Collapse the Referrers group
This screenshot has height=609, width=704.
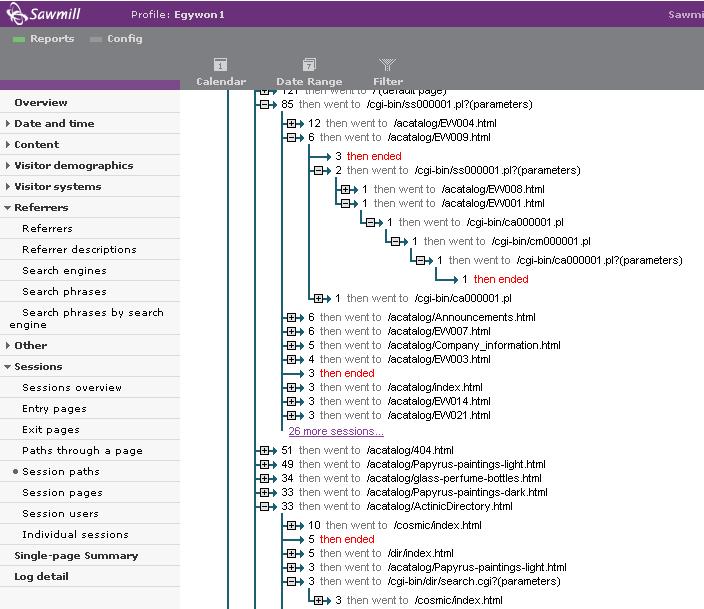pyautogui.click(x=8, y=207)
